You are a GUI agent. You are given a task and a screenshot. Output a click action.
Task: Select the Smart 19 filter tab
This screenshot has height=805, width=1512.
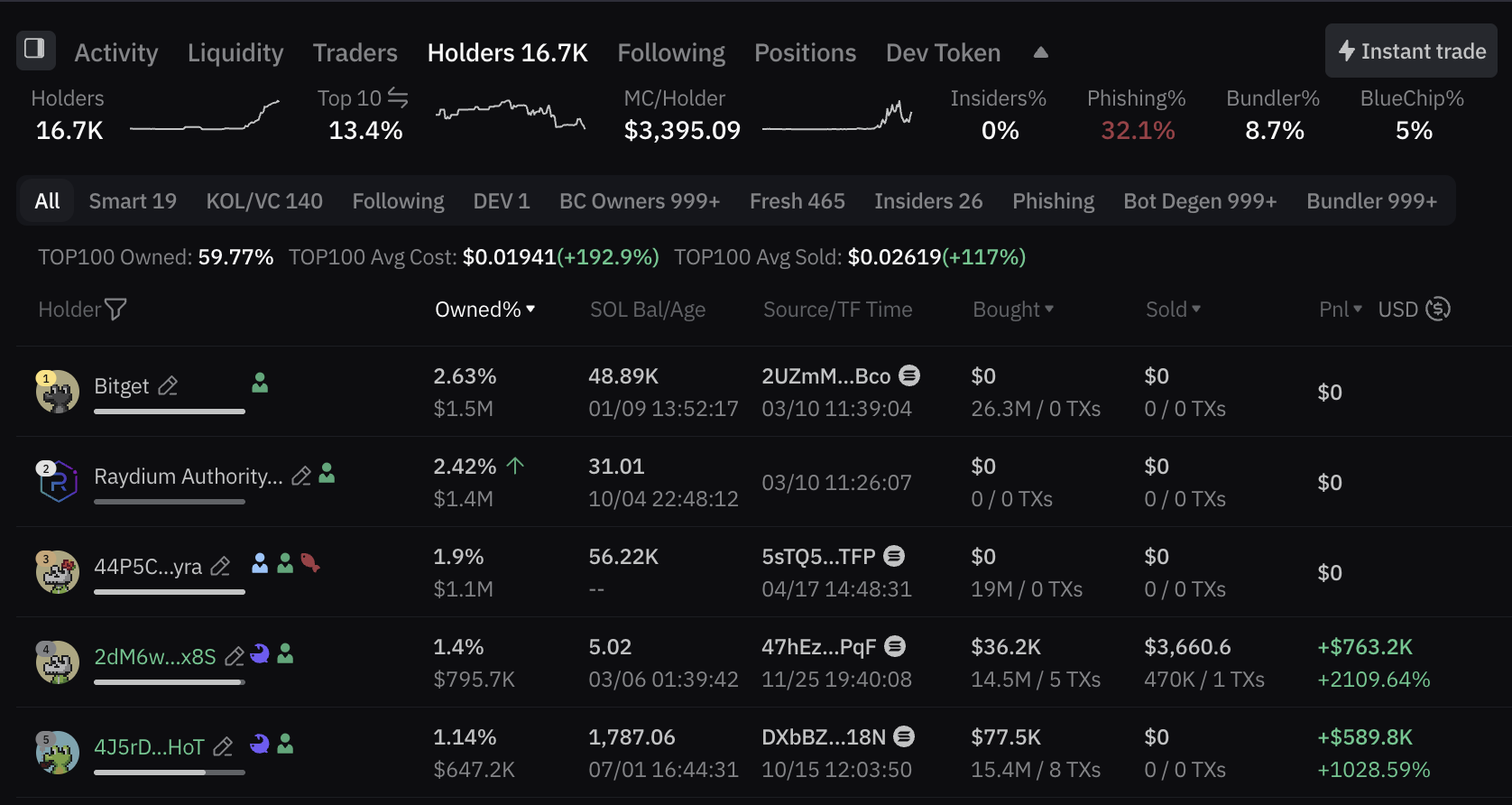(133, 201)
